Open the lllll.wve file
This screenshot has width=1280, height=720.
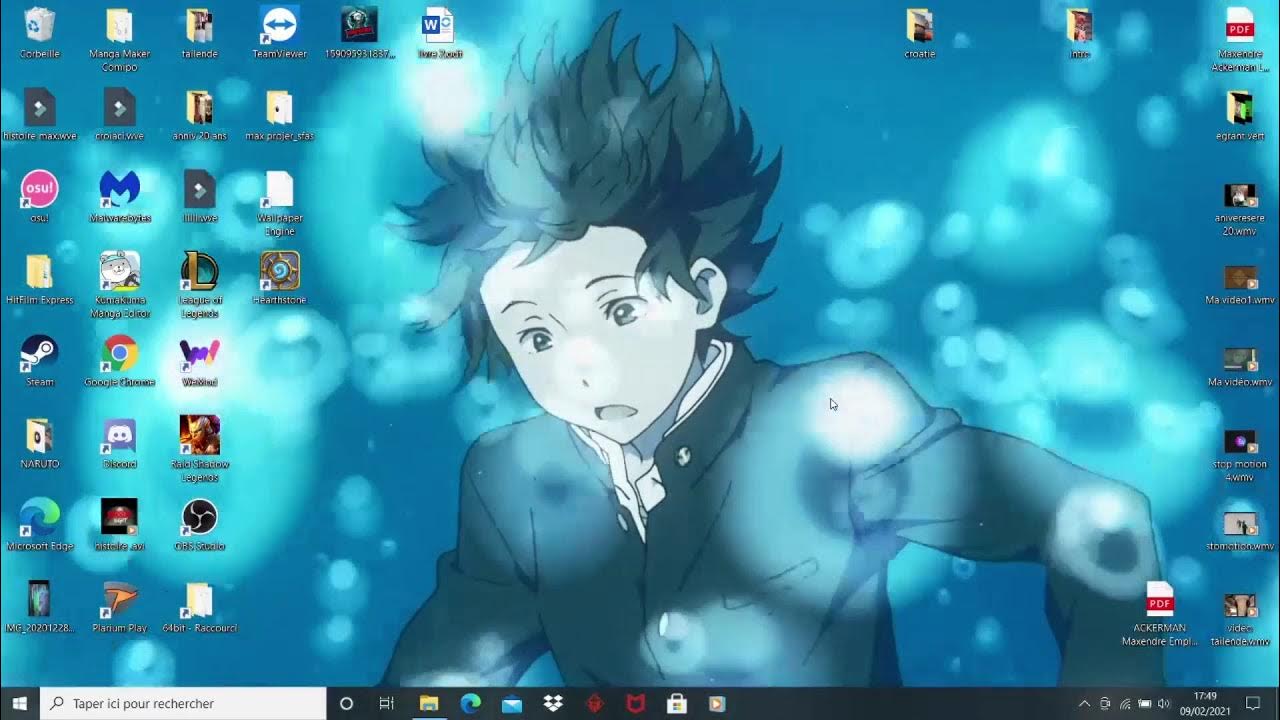click(x=199, y=197)
